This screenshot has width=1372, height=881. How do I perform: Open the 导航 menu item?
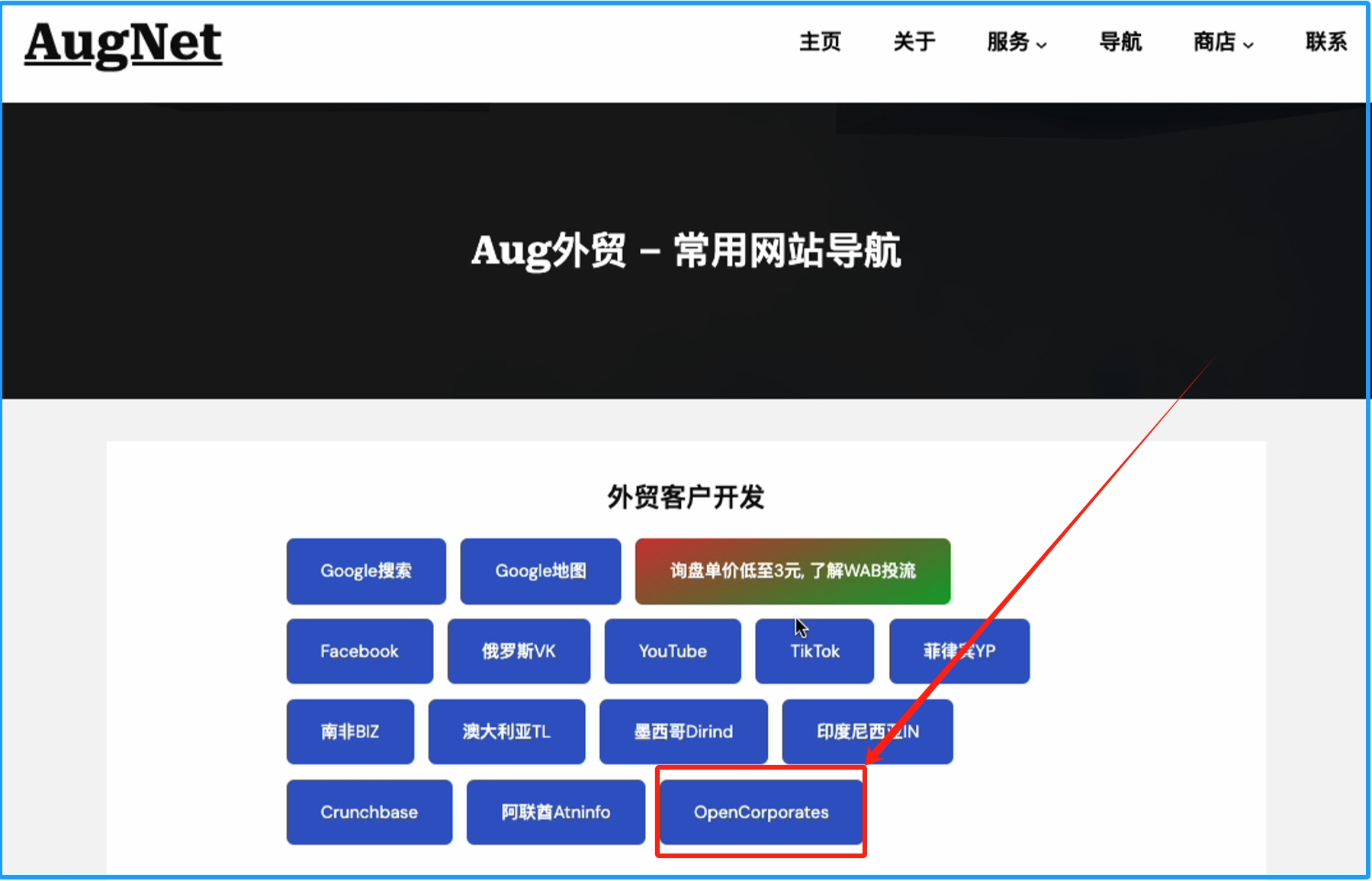[1120, 41]
